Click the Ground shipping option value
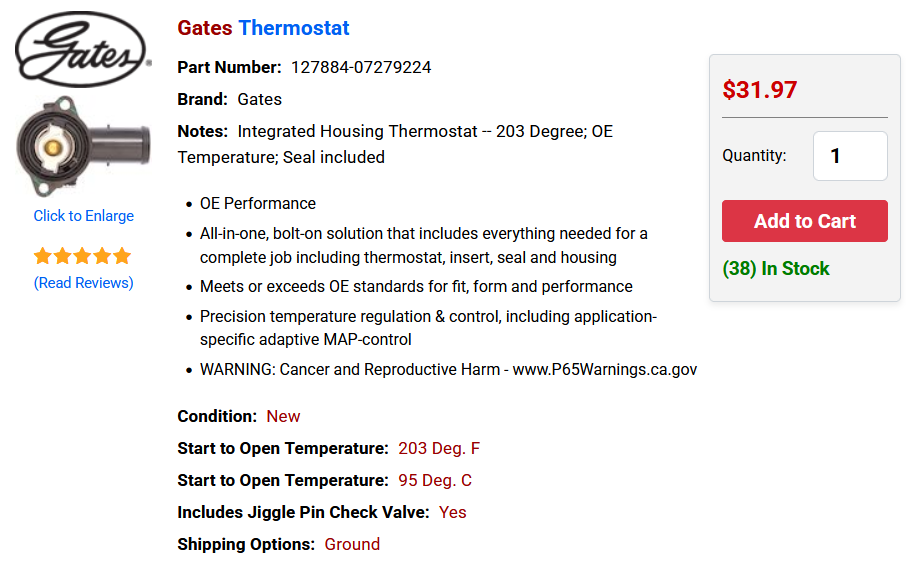Screen dimensions: 906x575 (x=352, y=545)
